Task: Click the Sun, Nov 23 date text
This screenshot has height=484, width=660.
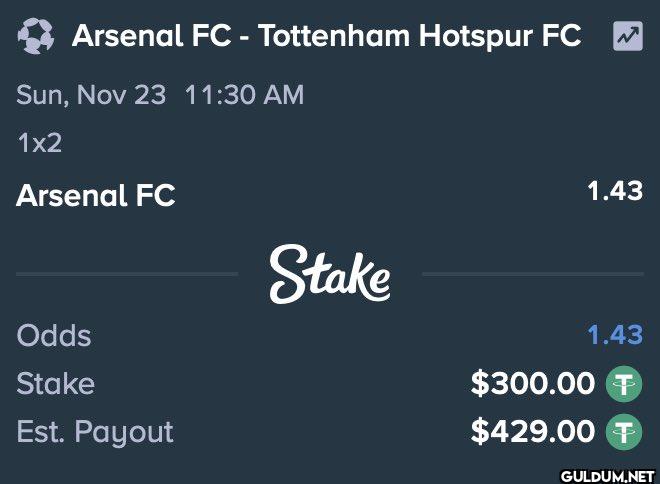Action: [91, 95]
